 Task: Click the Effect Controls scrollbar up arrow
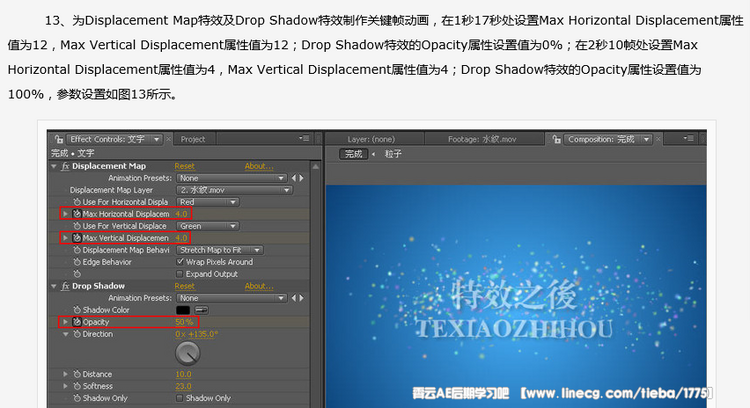pos(315,166)
